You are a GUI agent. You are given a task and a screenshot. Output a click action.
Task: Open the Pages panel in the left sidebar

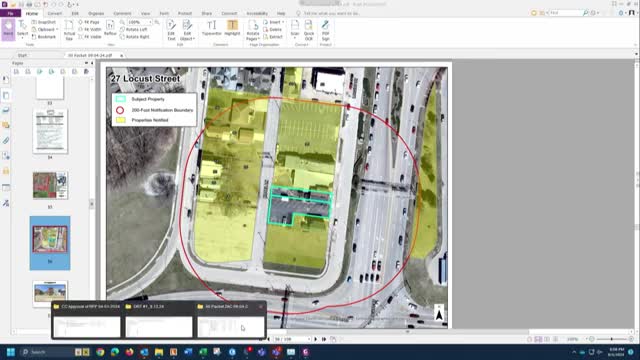[6, 95]
